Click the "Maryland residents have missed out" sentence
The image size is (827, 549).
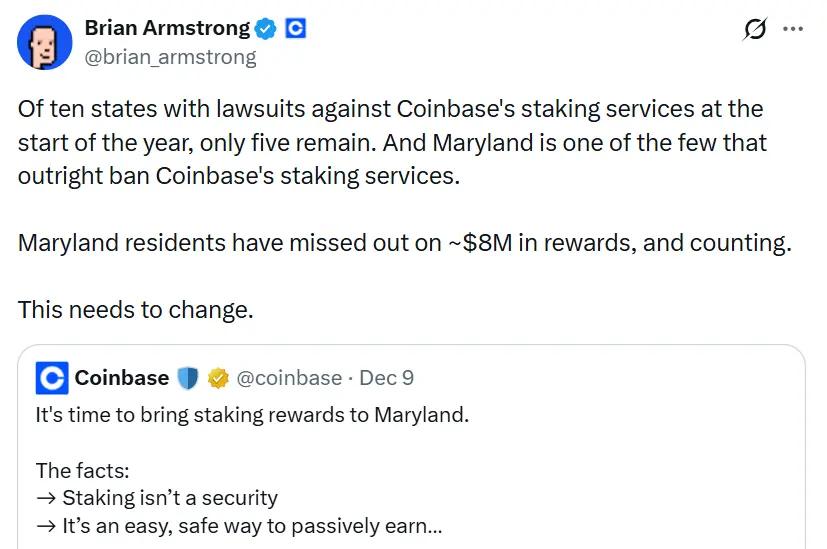(x=404, y=242)
